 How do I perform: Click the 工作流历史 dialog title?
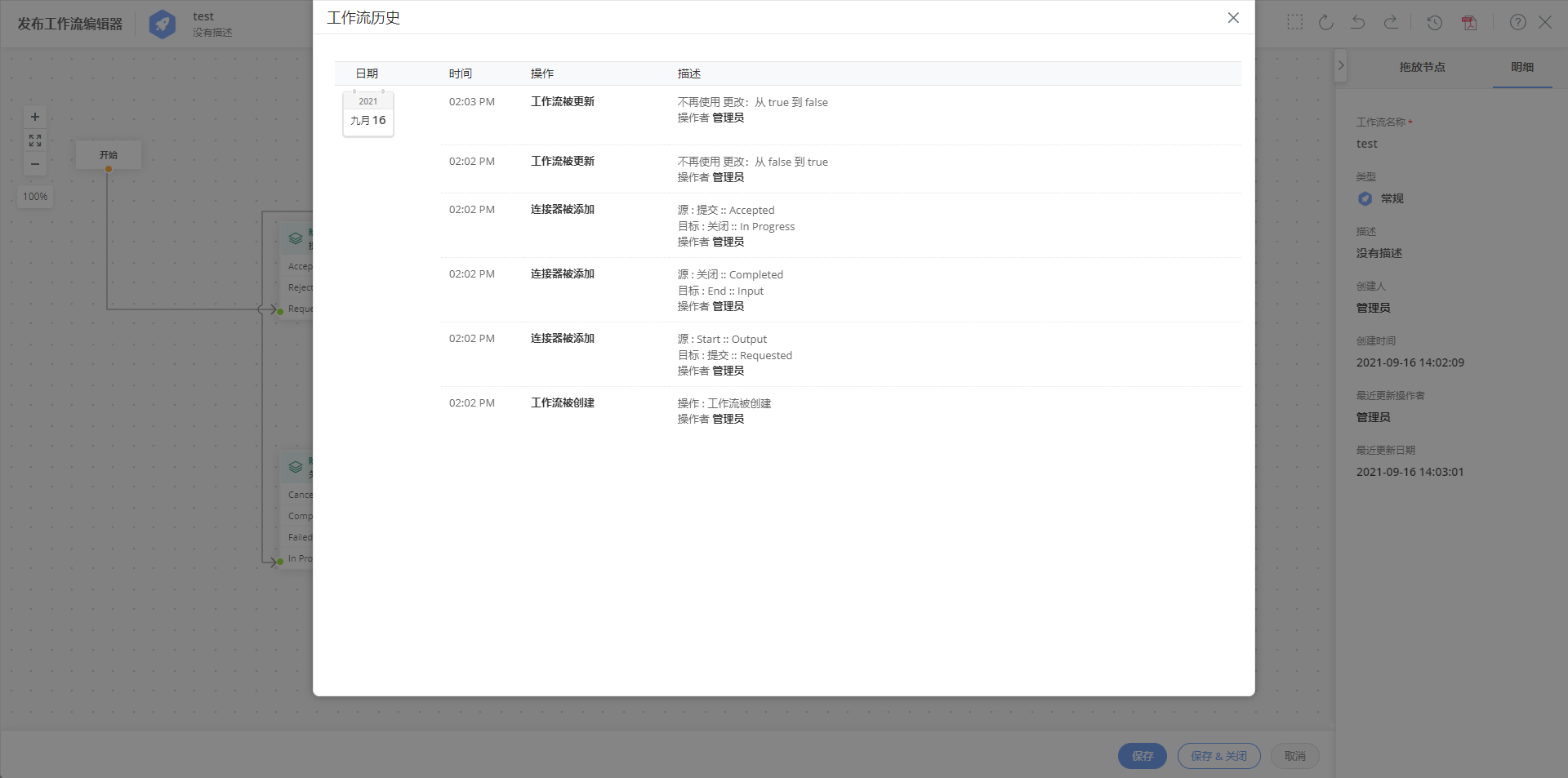(363, 18)
